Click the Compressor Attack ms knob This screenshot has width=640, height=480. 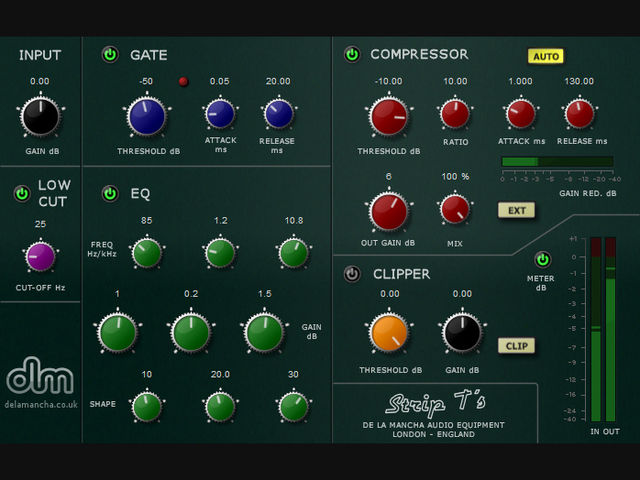pyautogui.click(x=521, y=114)
